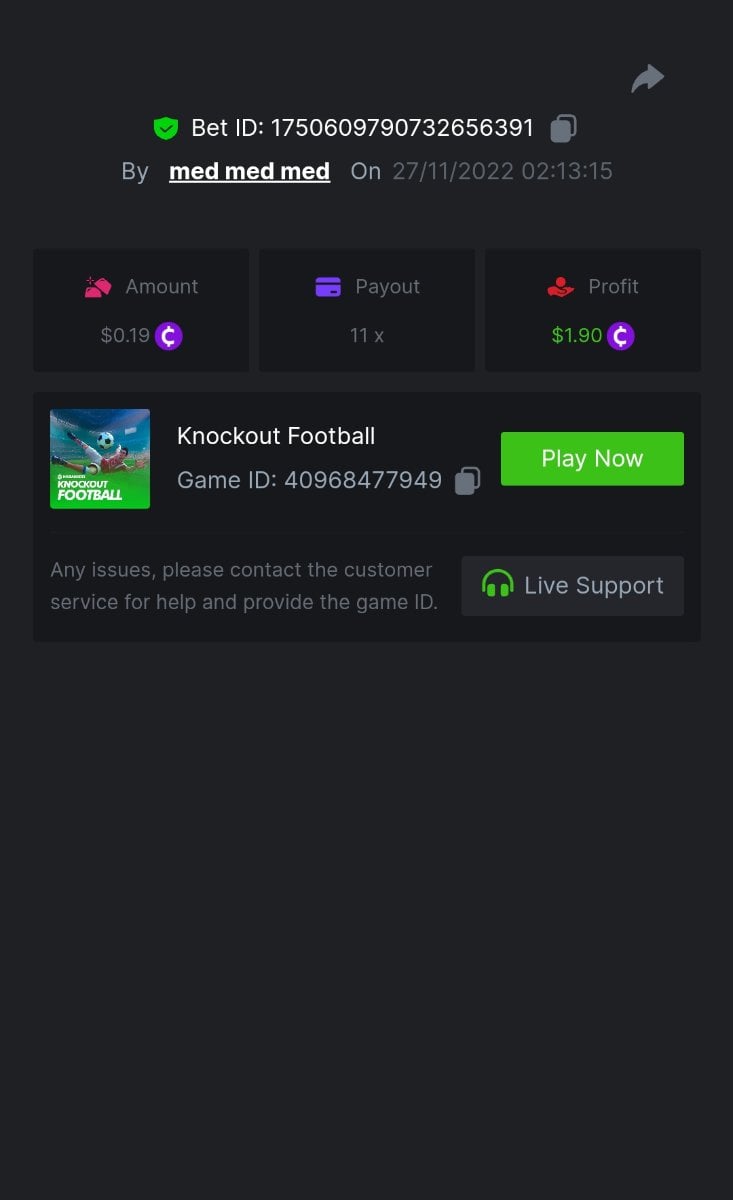
Task: Copy the Game ID number
Action: click(467, 481)
